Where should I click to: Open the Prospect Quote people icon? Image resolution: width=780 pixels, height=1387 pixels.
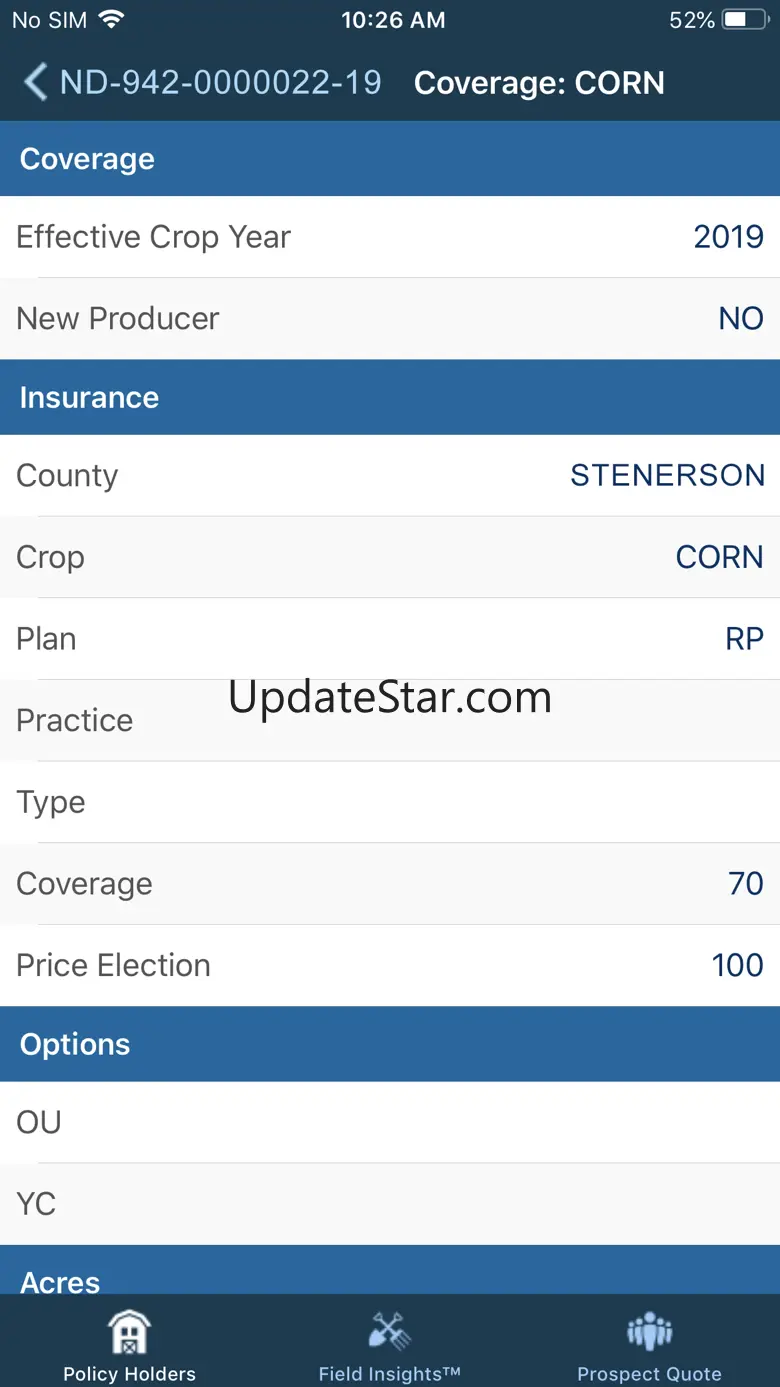pyautogui.click(x=649, y=1332)
